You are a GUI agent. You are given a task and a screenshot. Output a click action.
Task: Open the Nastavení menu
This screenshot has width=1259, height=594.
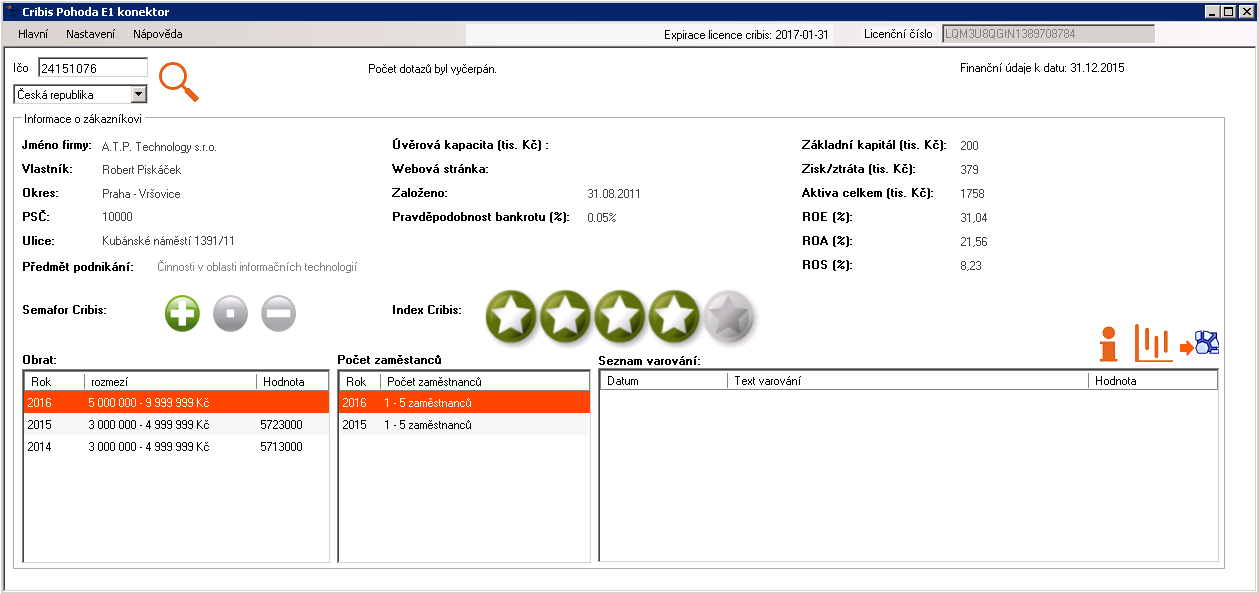90,34
